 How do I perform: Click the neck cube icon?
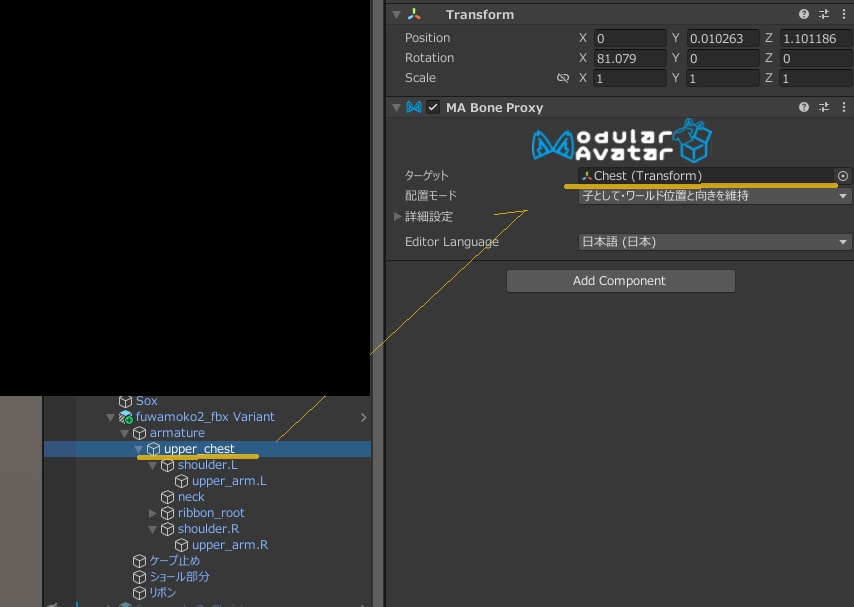click(167, 497)
